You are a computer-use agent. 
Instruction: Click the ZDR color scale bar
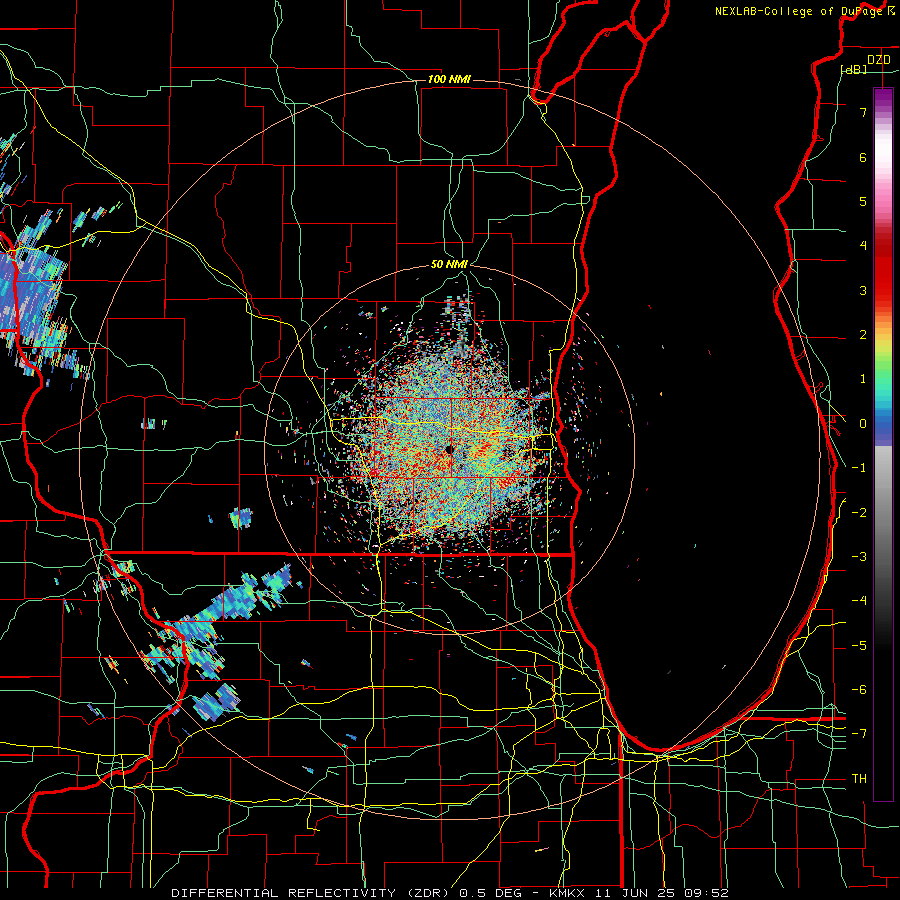883,444
